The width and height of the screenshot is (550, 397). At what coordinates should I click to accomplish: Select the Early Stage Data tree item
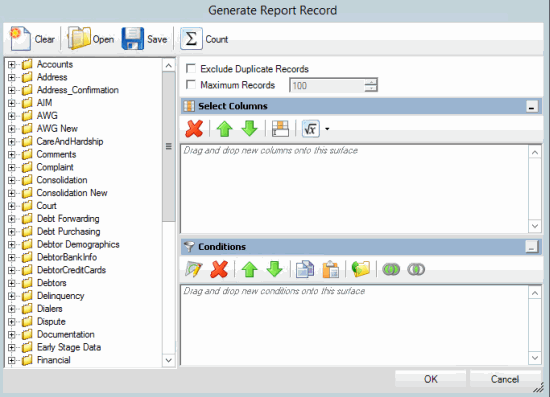69,348
